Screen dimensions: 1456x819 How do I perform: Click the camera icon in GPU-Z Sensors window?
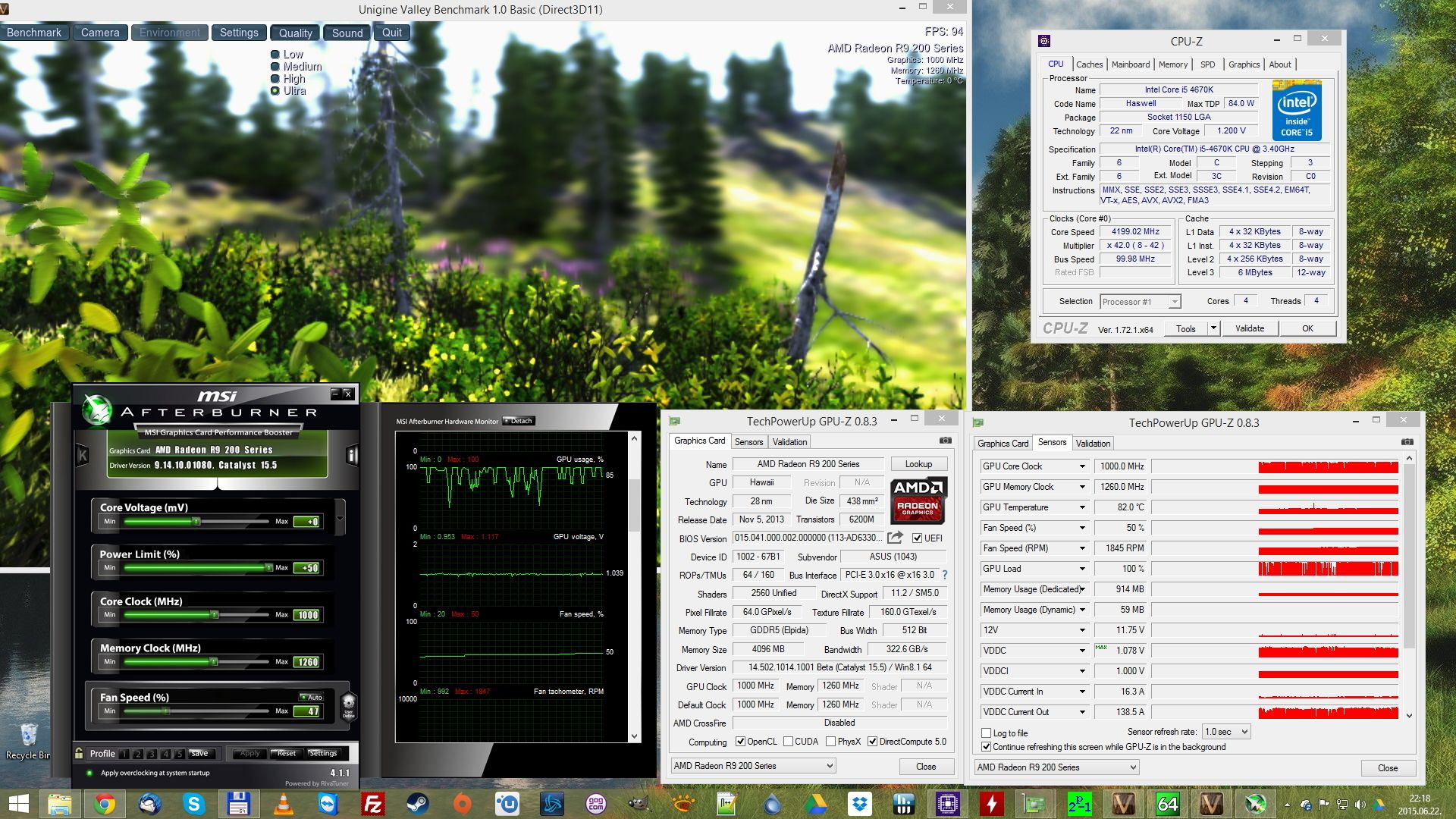[x=1407, y=441]
